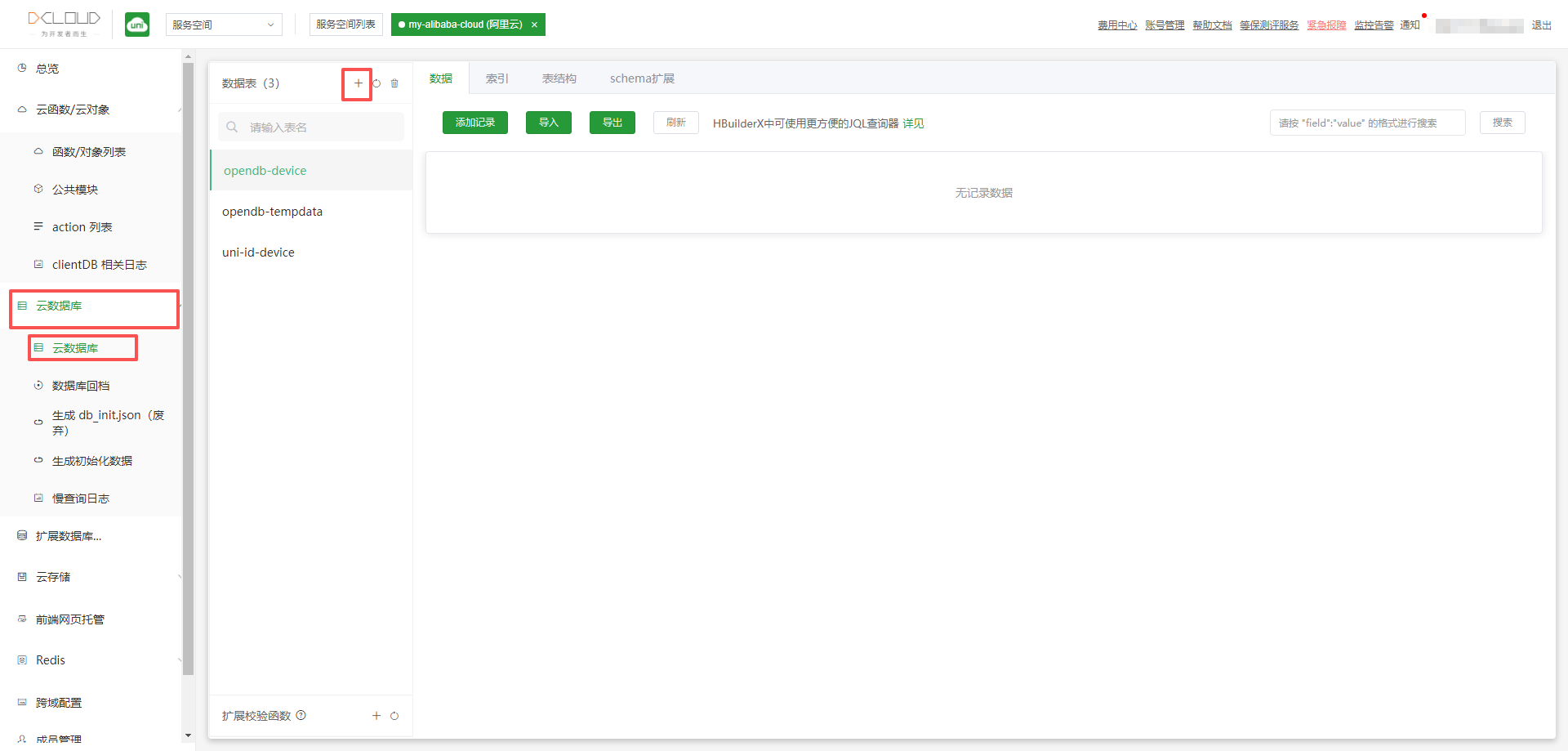Click the 导出 button

612,123
